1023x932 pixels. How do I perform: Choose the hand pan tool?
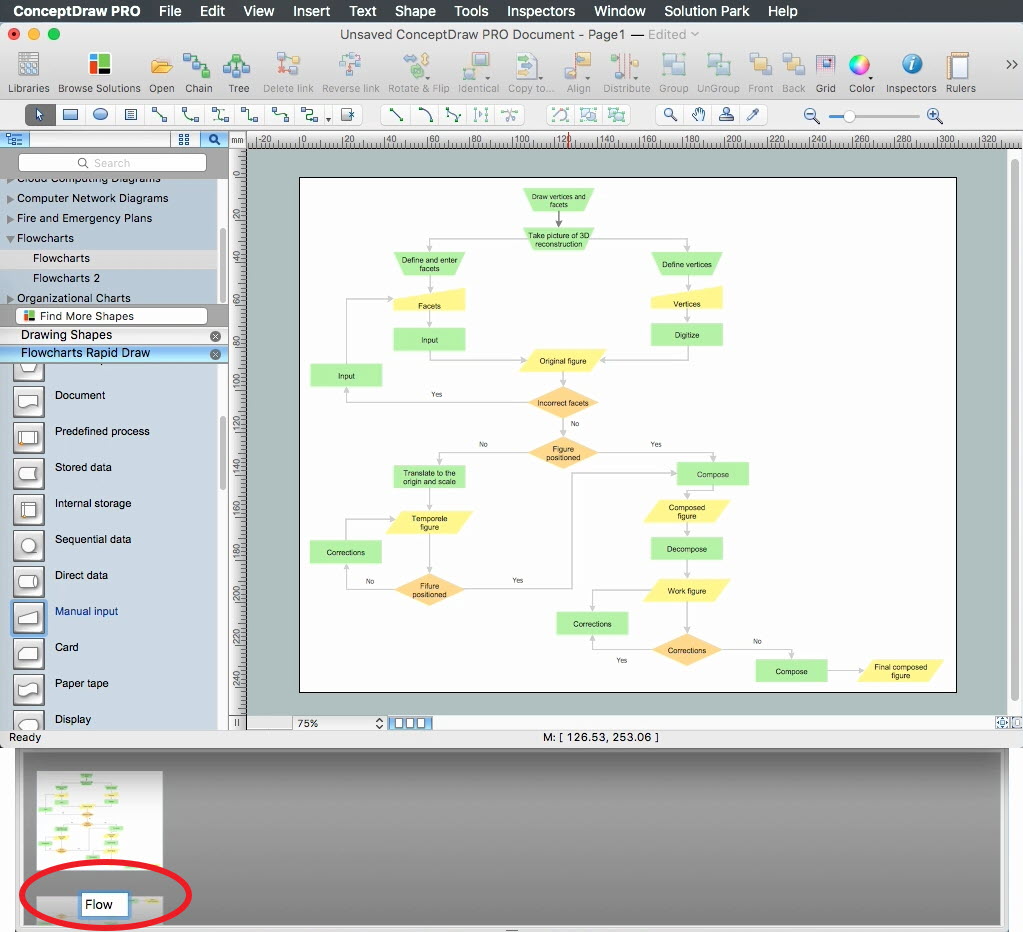[699, 115]
